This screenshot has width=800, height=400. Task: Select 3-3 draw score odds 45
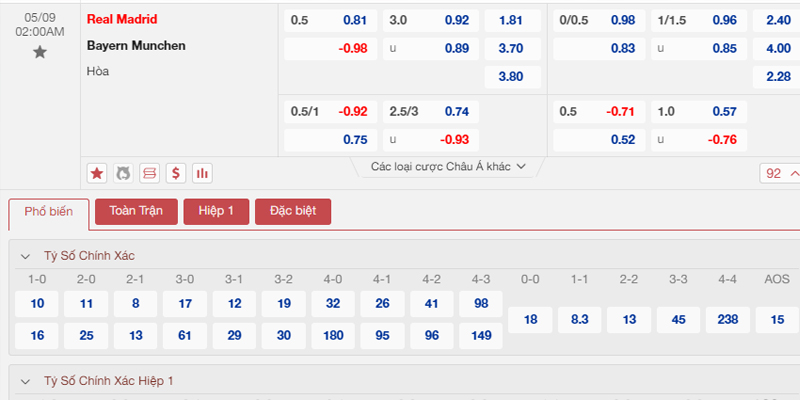[679, 320]
